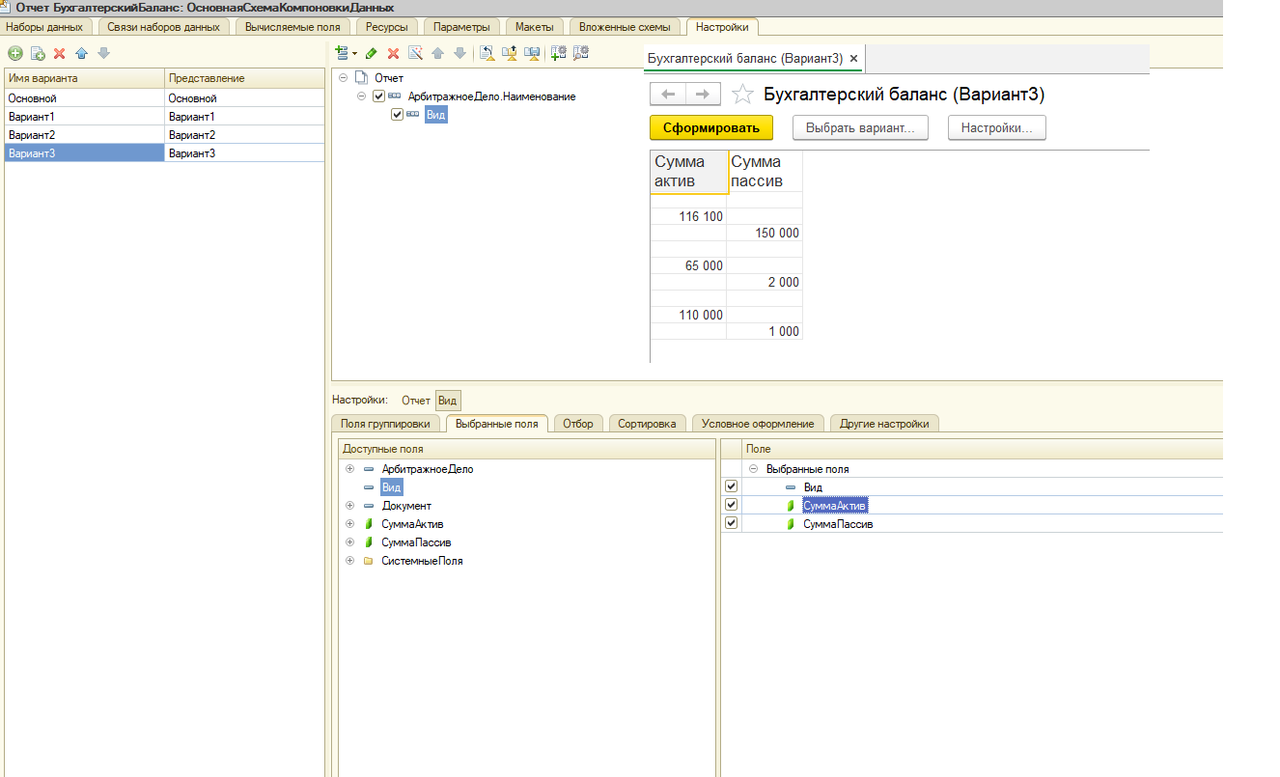Open the Параметры tab
Screen dimensions: 1280x777
pos(462,27)
